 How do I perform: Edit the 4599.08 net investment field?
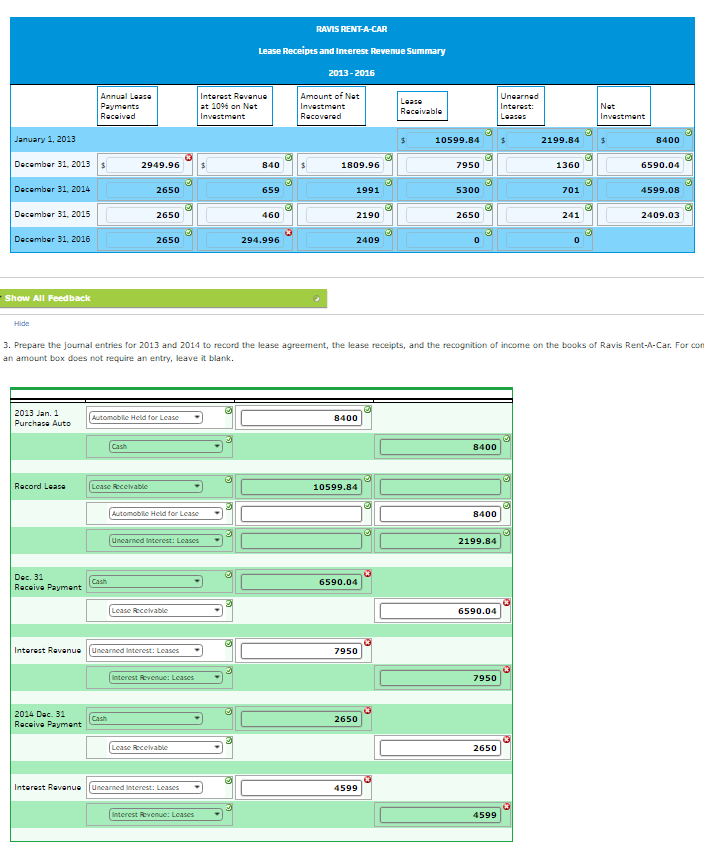(x=645, y=190)
